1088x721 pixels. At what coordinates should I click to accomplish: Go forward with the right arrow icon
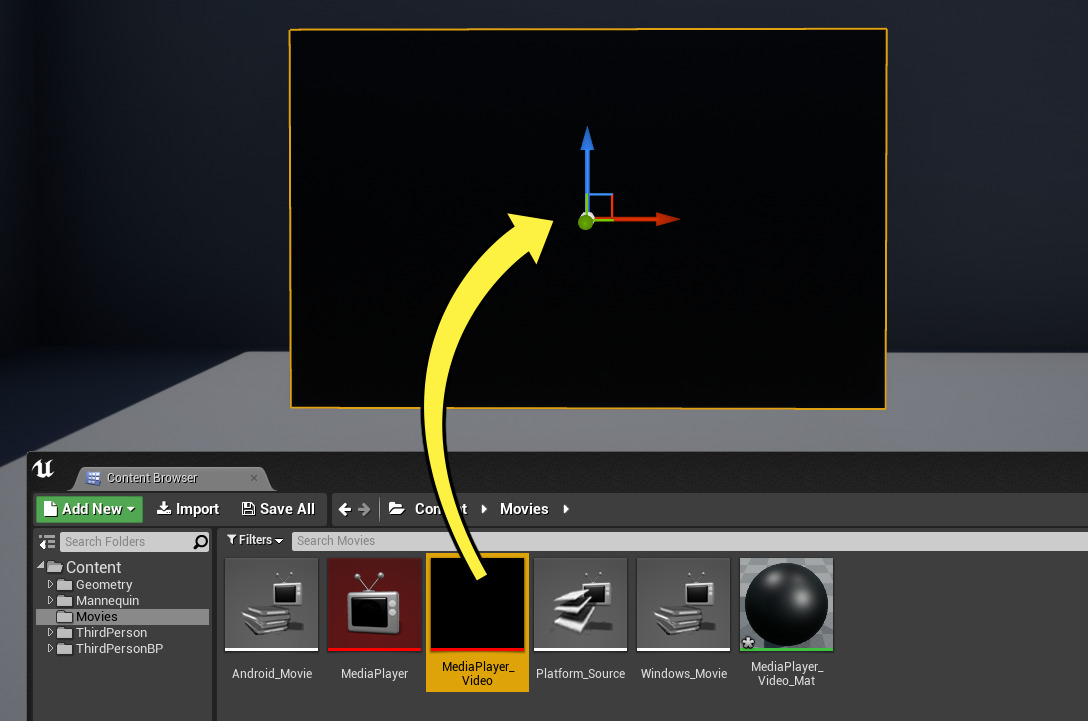[364, 509]
